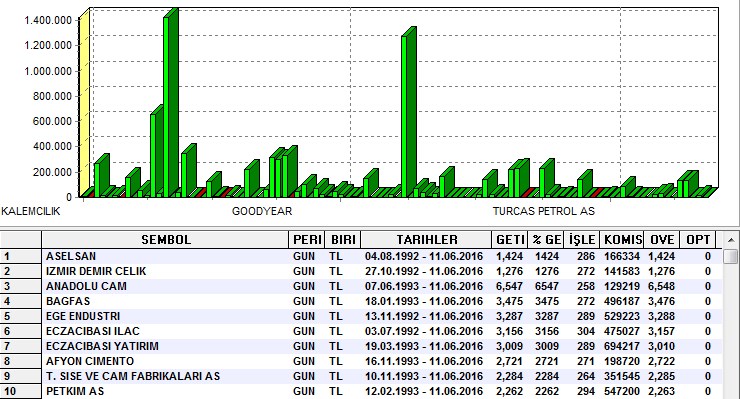Click the table's vertical scrollbar thumb

pyautogui.click(x=731, y=257)
